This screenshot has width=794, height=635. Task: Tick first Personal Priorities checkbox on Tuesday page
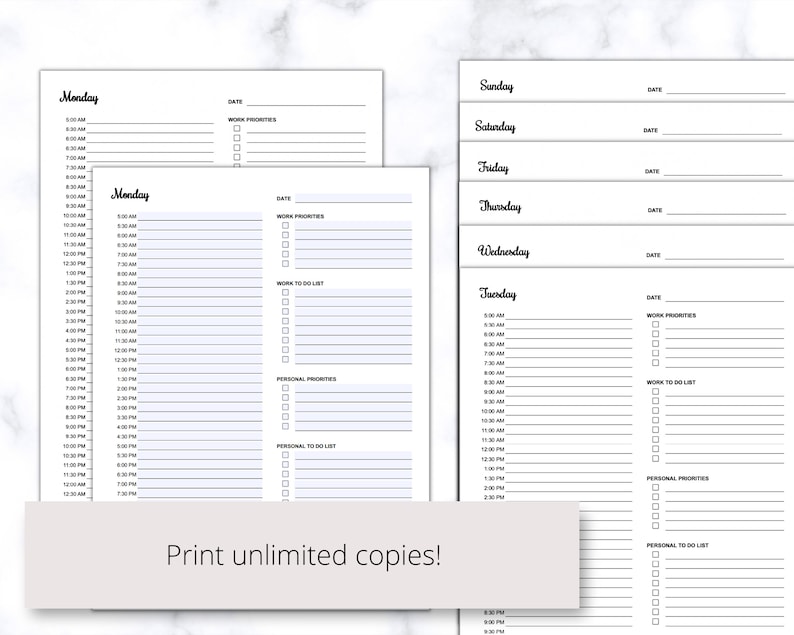pos(655,488)
